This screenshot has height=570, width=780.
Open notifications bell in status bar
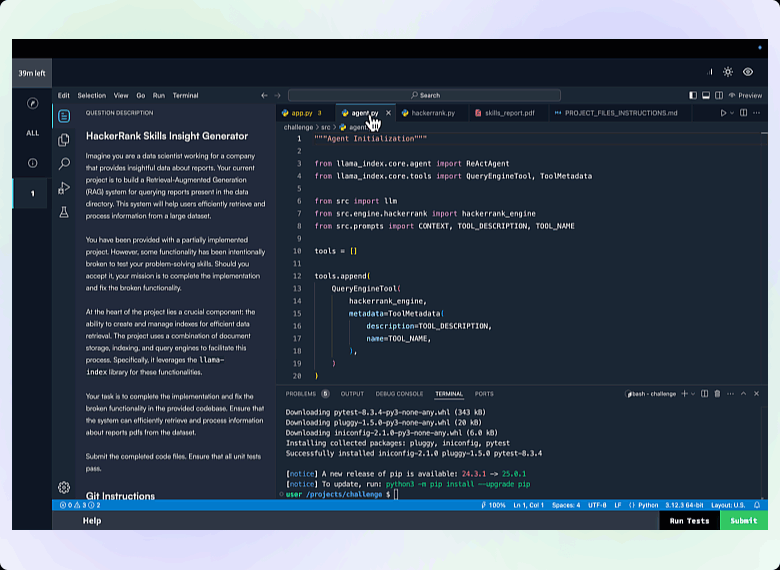(757, 505)
